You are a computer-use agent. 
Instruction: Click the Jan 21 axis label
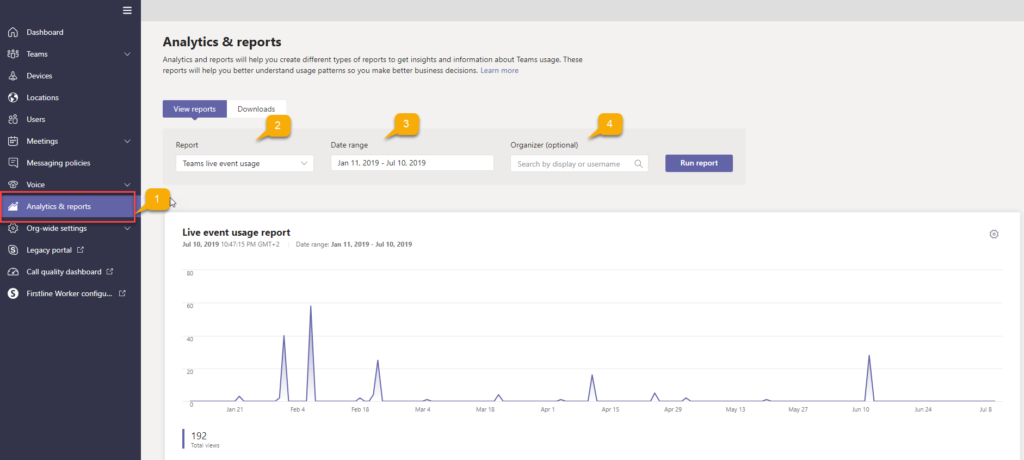click(235, 410)
